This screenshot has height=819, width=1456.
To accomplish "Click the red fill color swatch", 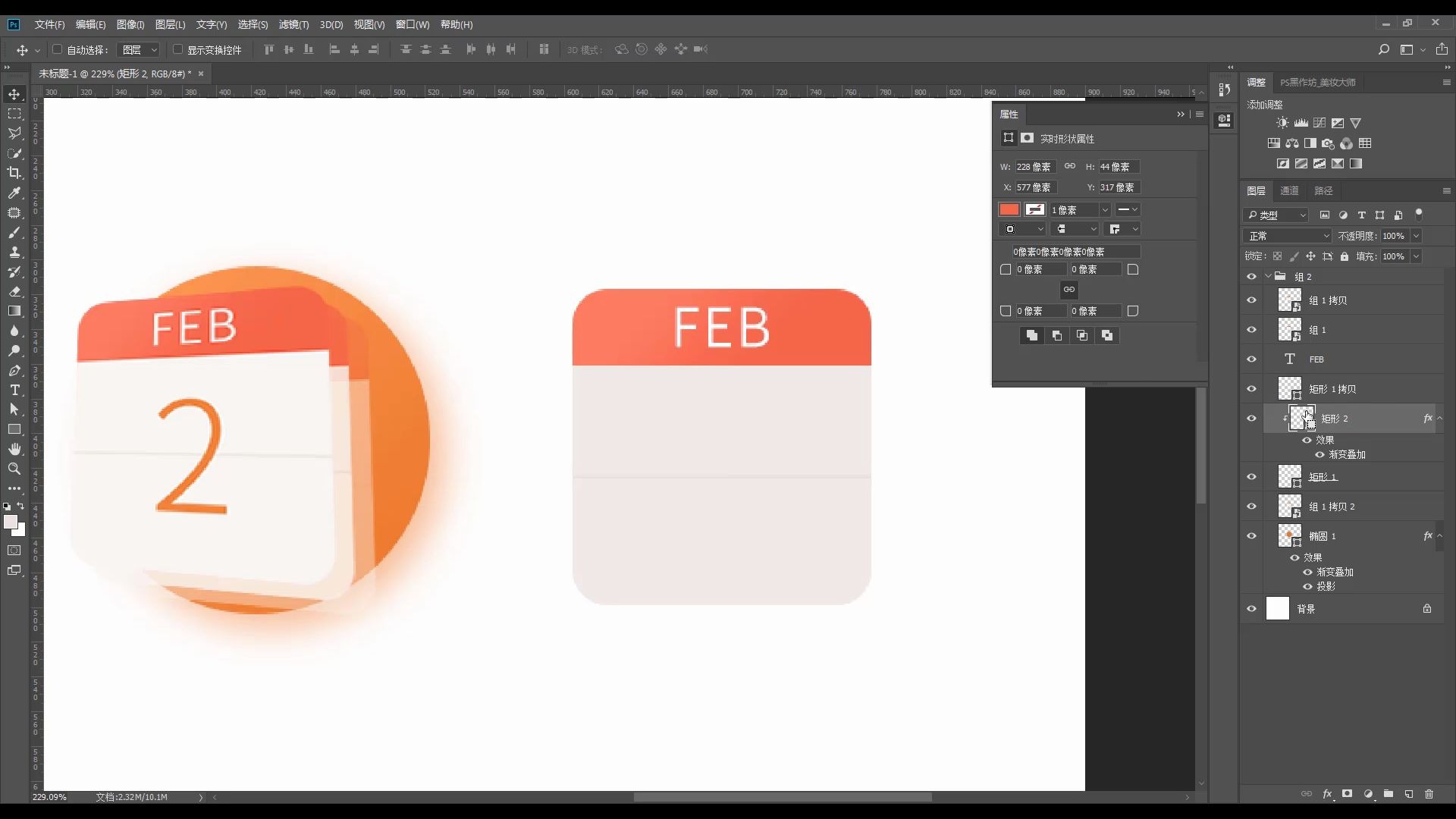I will click(x=1009, y=209).
